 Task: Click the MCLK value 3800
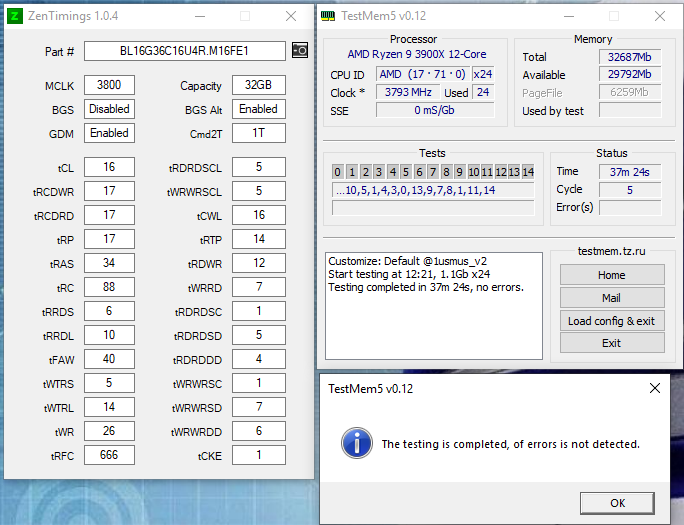109,85
